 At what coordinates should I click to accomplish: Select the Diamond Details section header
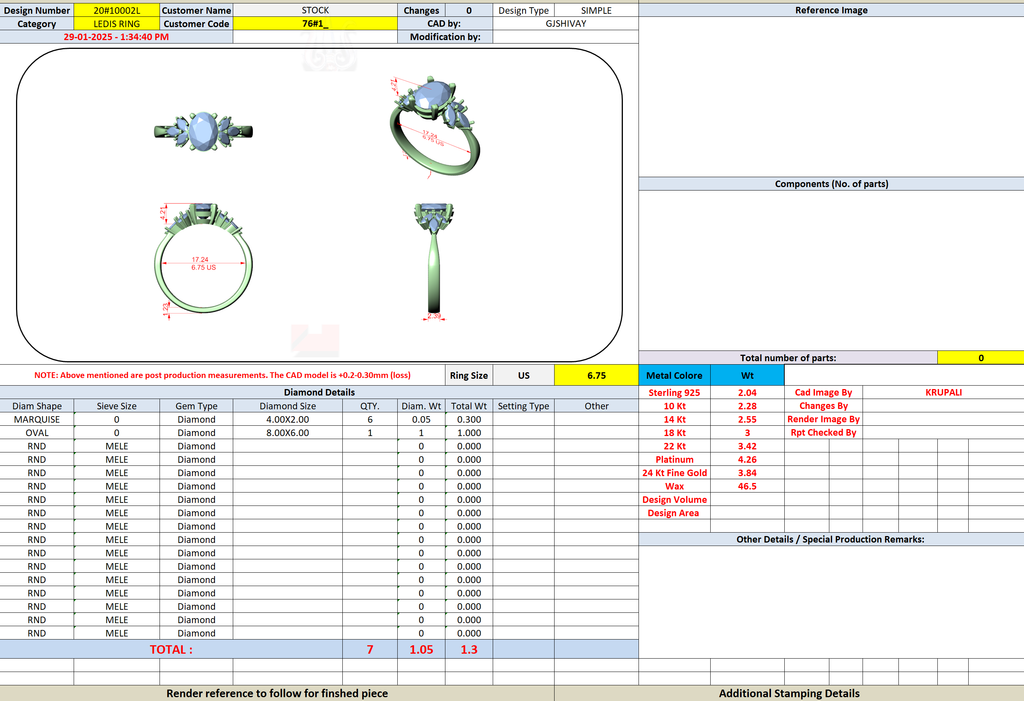(x=319, y=393)
